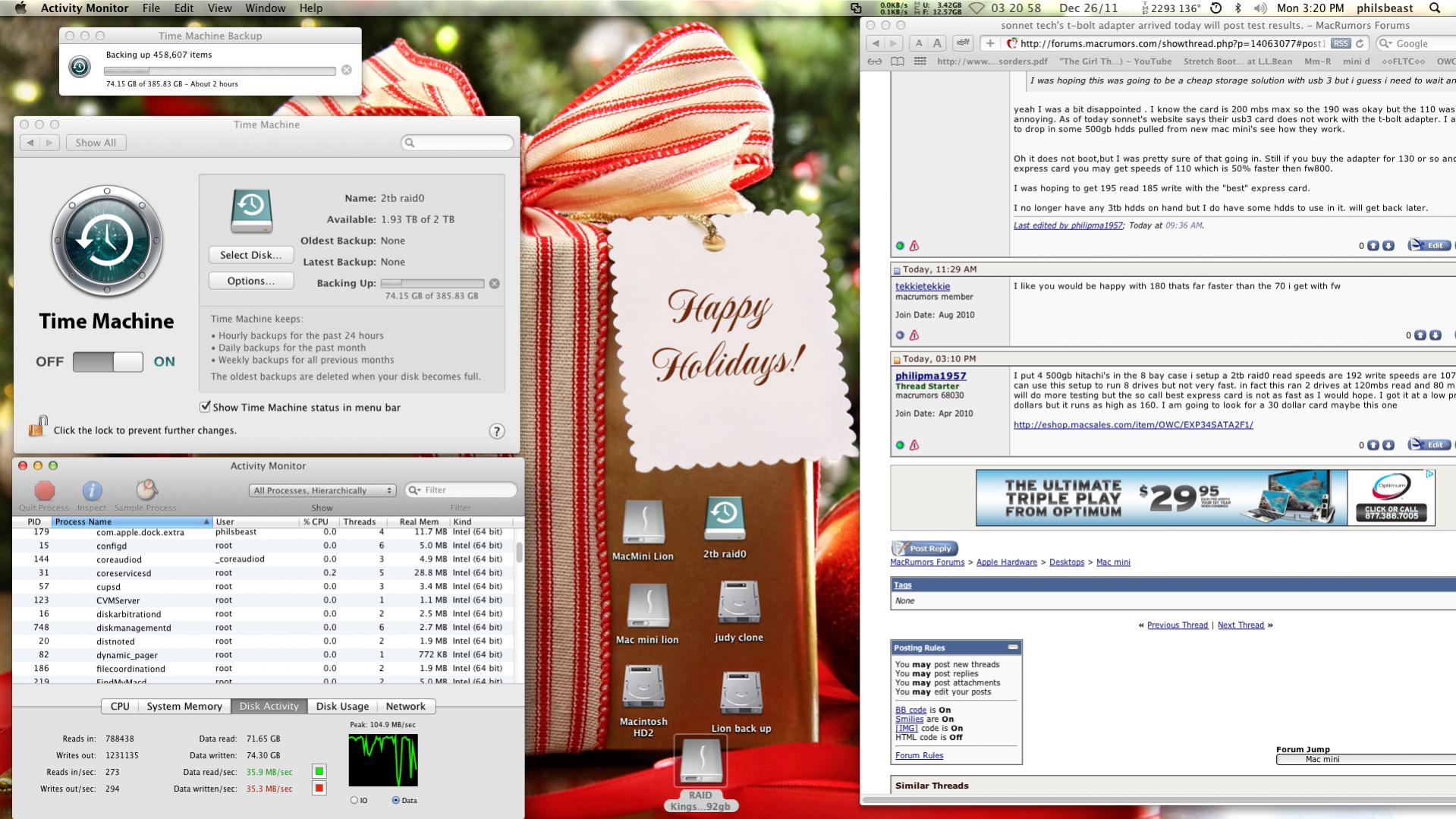Click the Time Machine menu bar icon
The image size is (1456, 819).
point(1216,8)
